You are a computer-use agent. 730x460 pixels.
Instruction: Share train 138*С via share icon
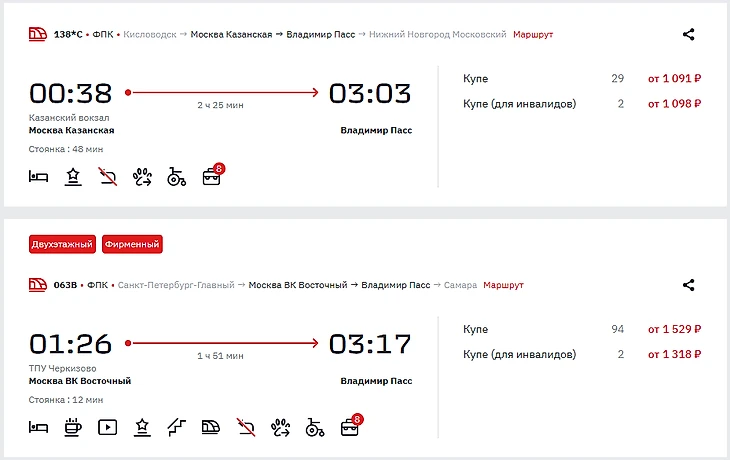688,34
